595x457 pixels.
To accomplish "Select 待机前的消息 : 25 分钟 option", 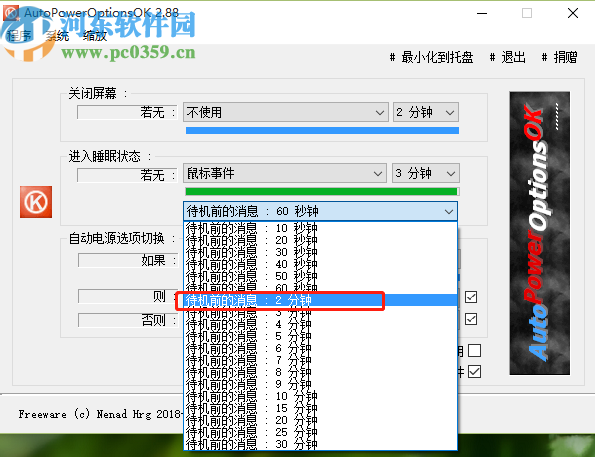I will coord(321,432).
